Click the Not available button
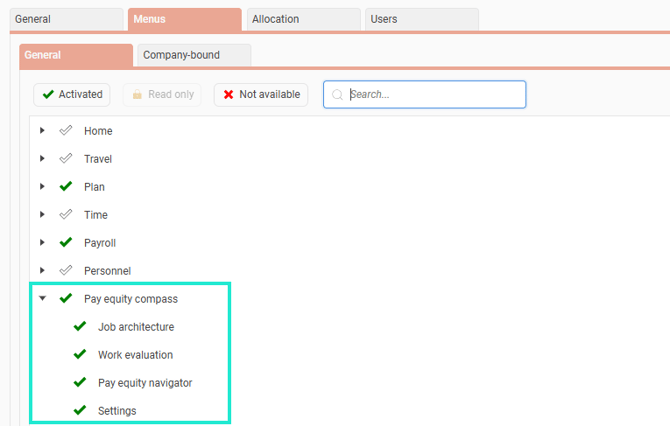670x426 pixels. coord(261,94)
